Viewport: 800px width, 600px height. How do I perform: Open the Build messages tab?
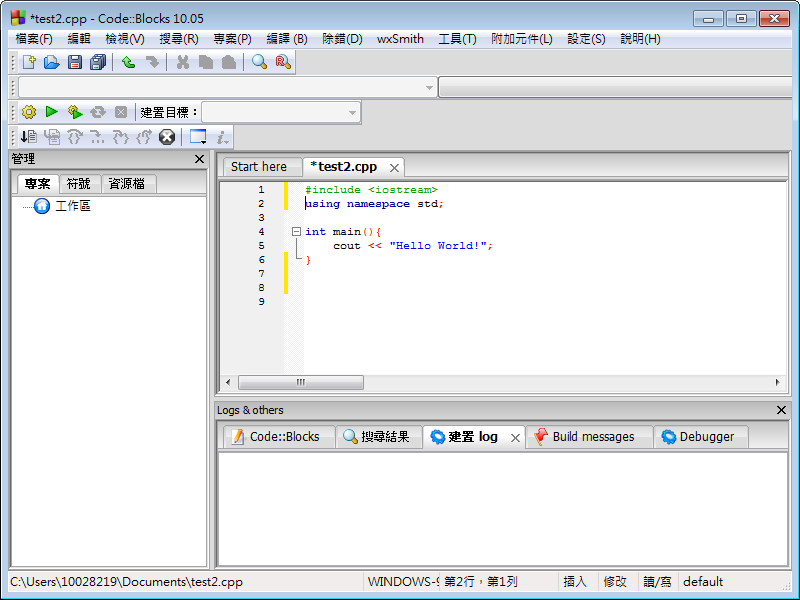click(587, 437)
